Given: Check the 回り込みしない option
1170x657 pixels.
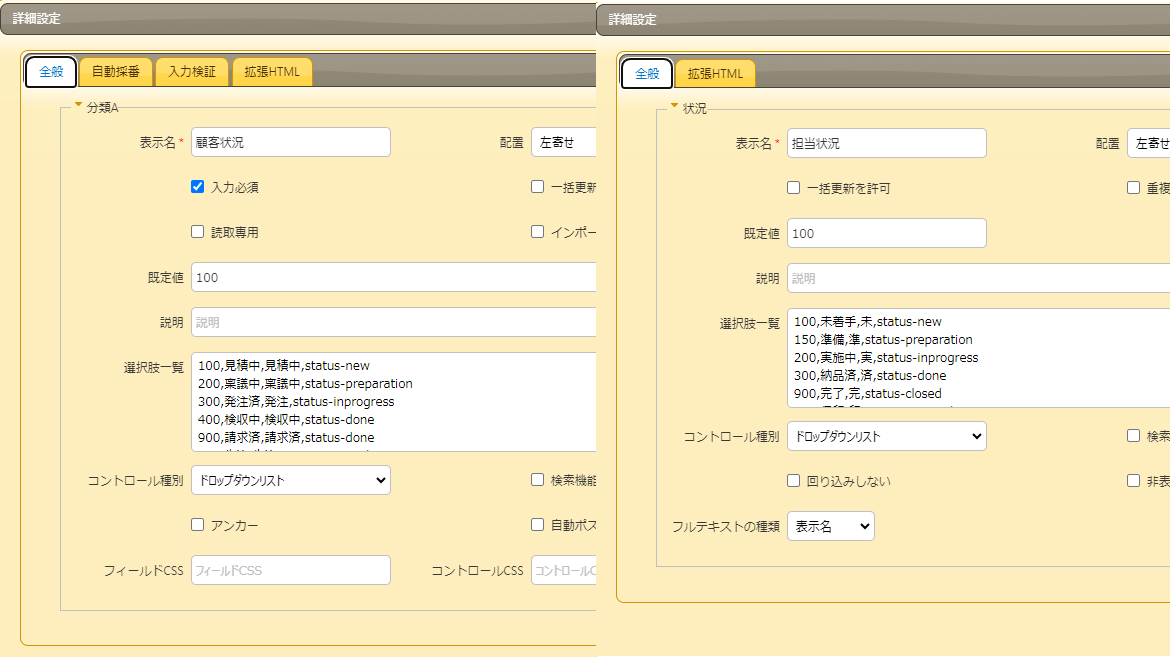Looking at the screenshot, I should pyautogui.click(x=794, y=481).
